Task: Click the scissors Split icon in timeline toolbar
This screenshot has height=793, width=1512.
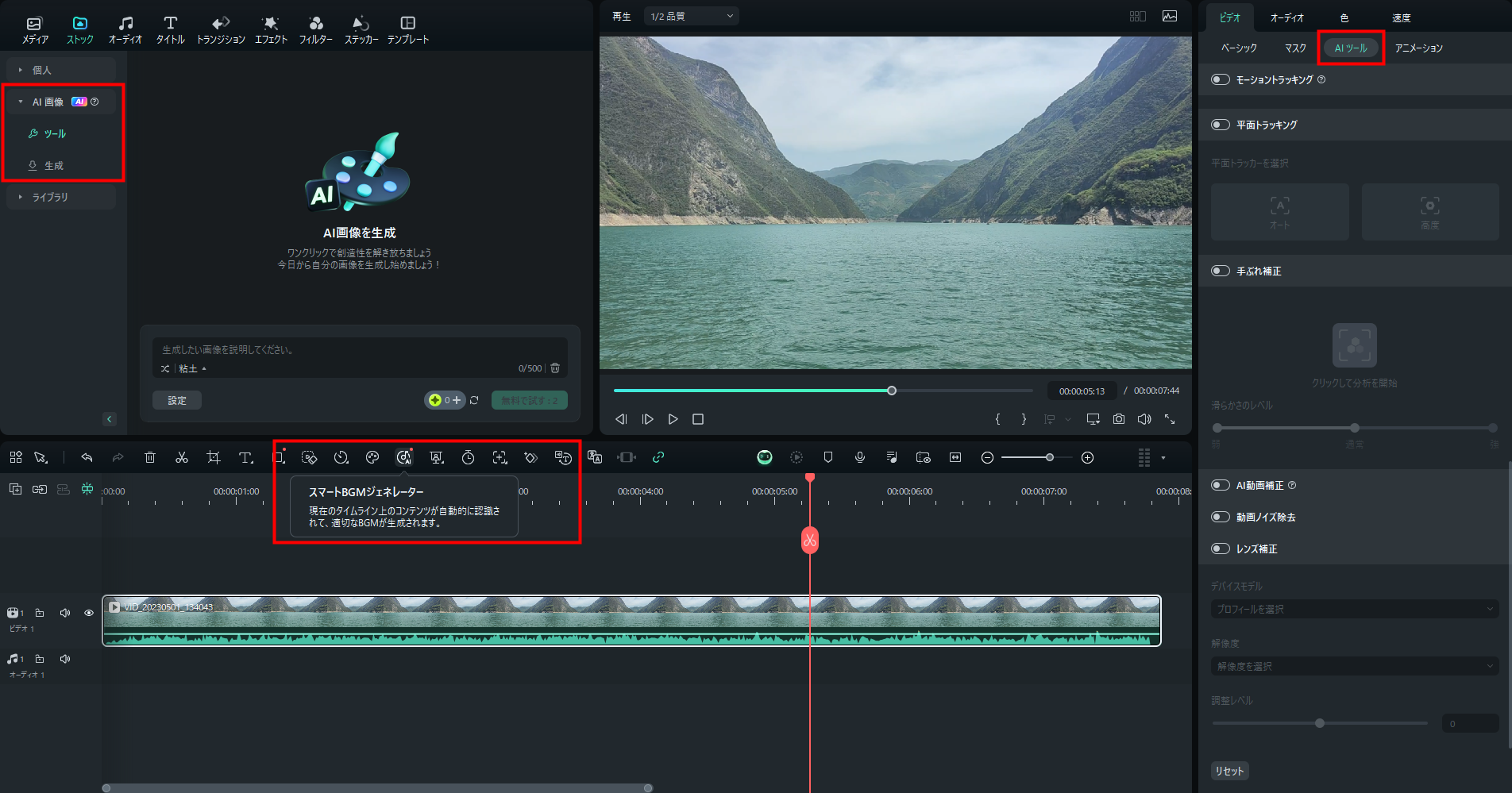Action: point(182,457)
